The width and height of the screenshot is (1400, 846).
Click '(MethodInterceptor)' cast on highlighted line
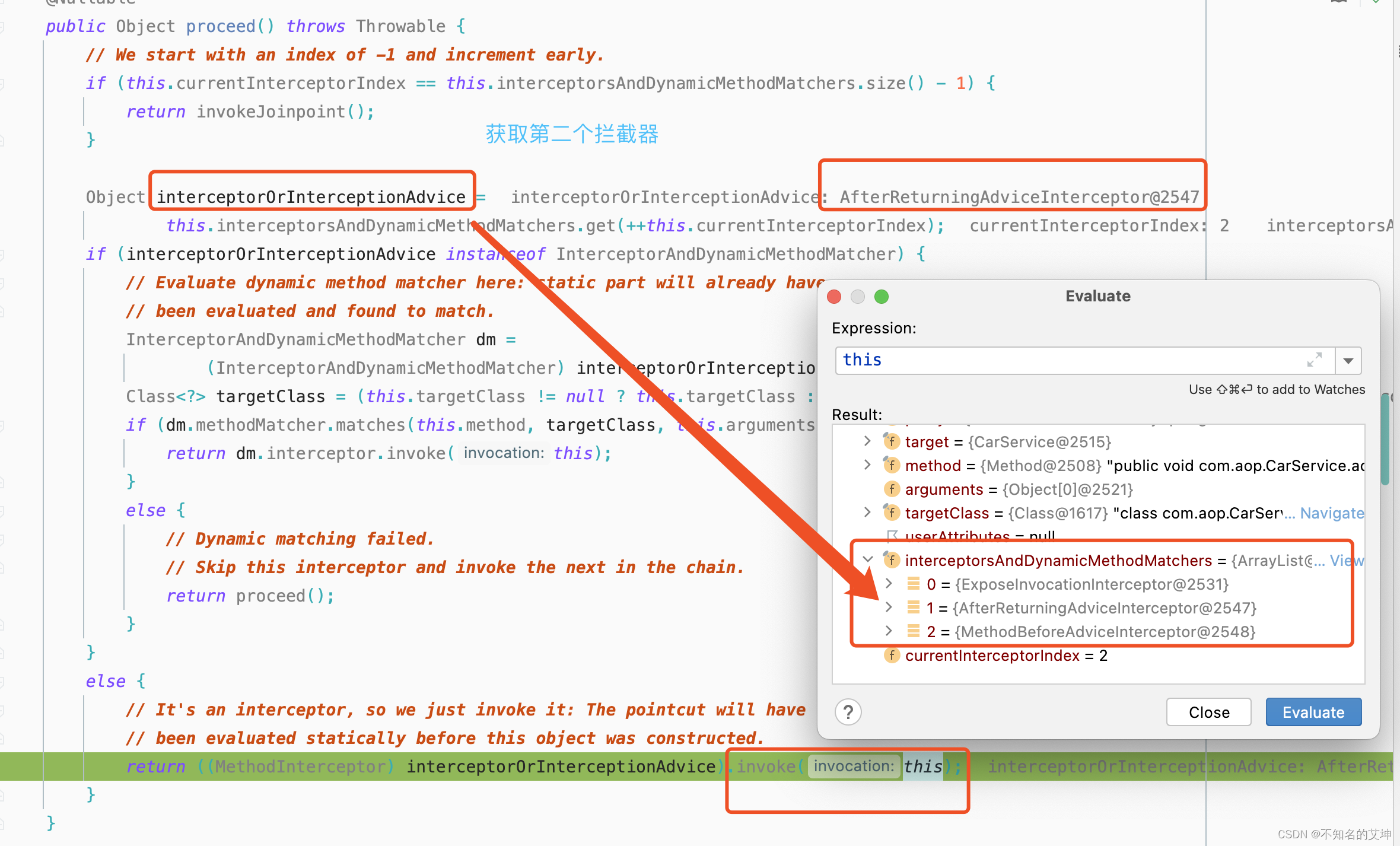coord(301,767)
